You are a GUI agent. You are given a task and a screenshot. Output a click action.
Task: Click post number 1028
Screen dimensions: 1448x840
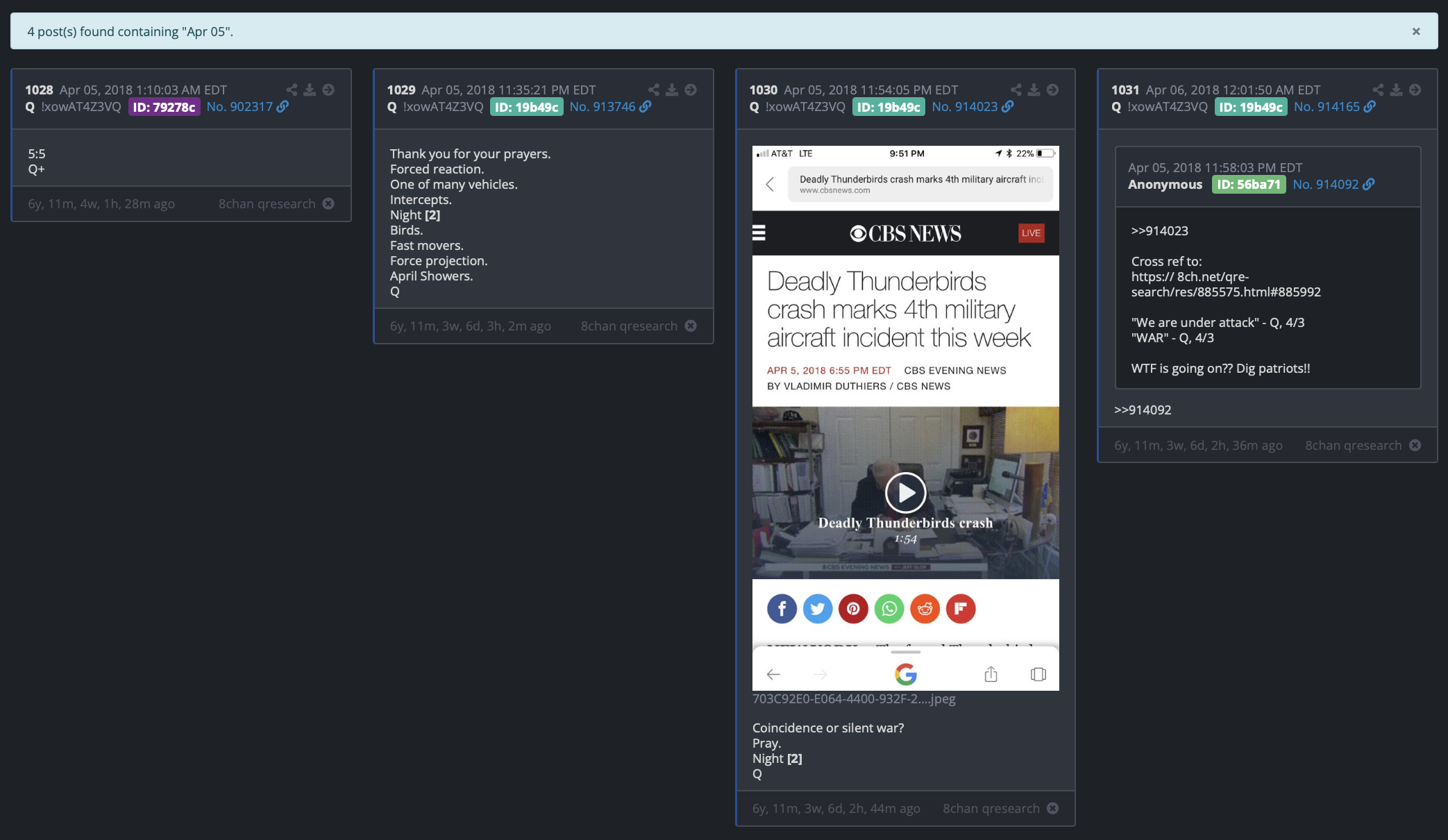39,90
